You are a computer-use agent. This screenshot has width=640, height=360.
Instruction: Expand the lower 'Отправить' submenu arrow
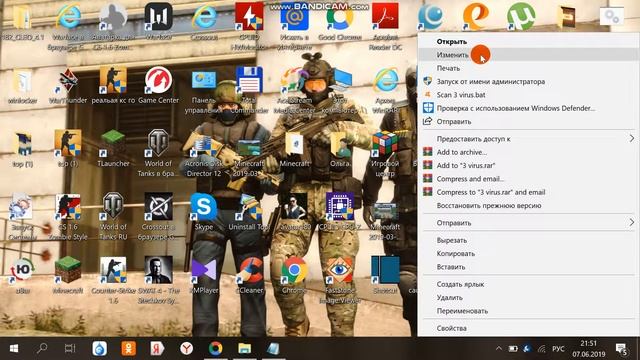click(631, 223)
